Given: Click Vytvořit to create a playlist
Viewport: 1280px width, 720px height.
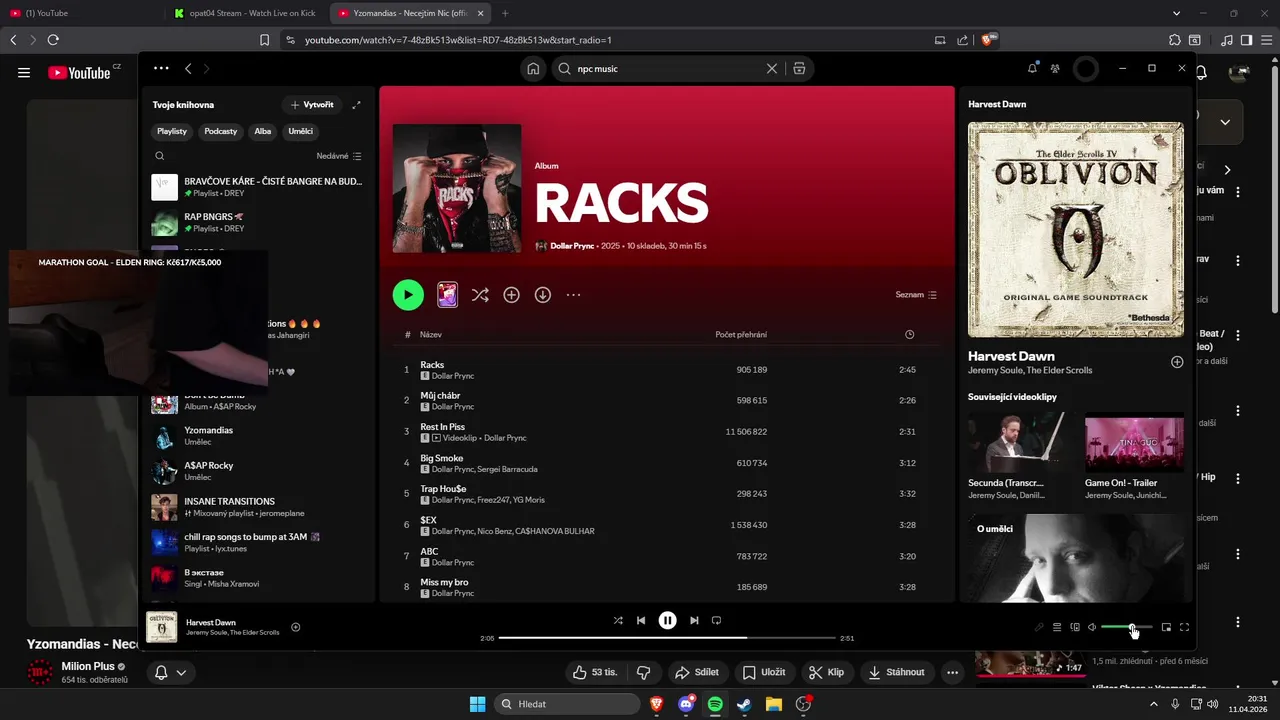Looking at the screenshot, I should click(312, 105).
